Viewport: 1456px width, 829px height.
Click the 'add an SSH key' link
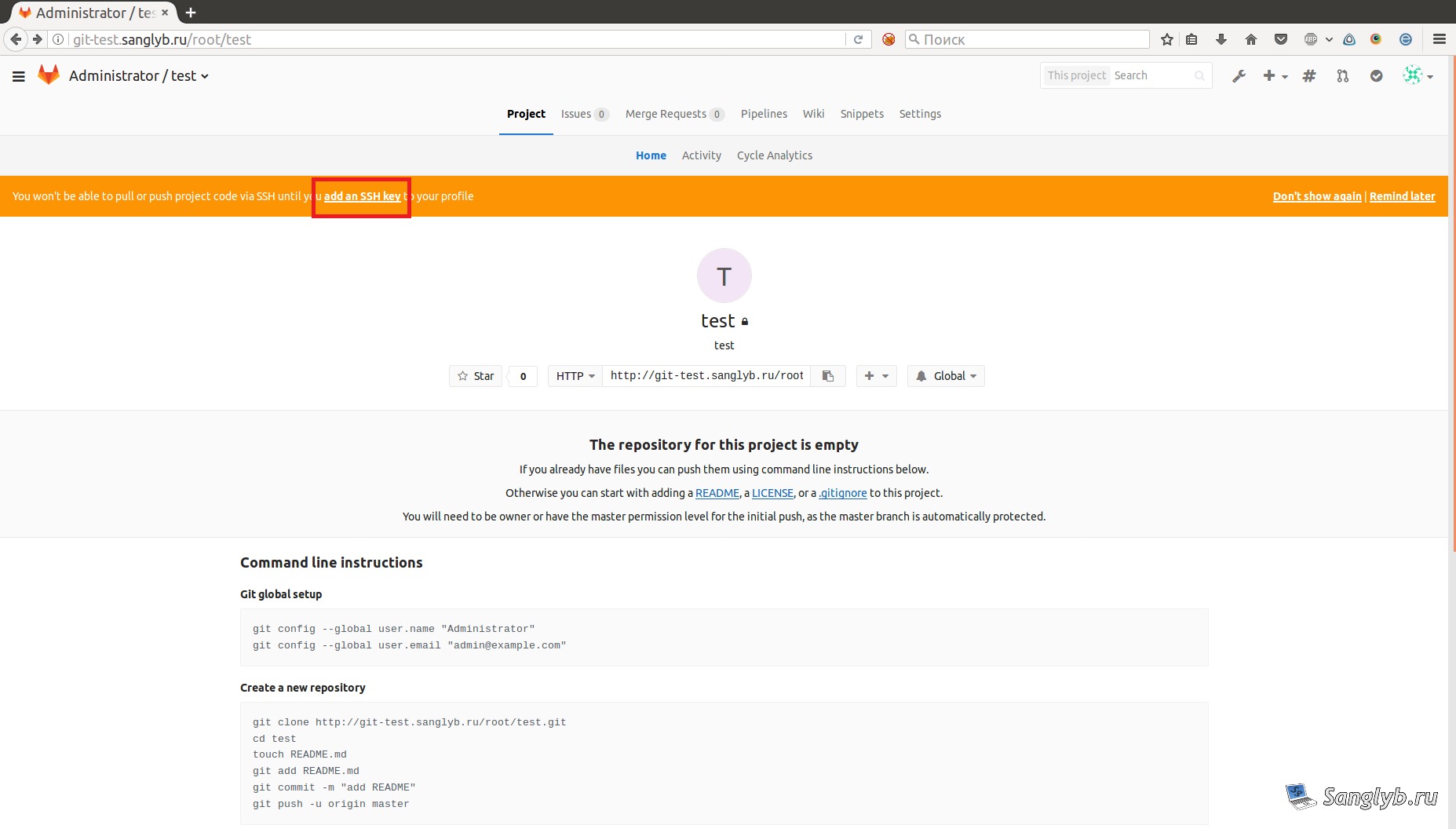[x=362, y=196]
